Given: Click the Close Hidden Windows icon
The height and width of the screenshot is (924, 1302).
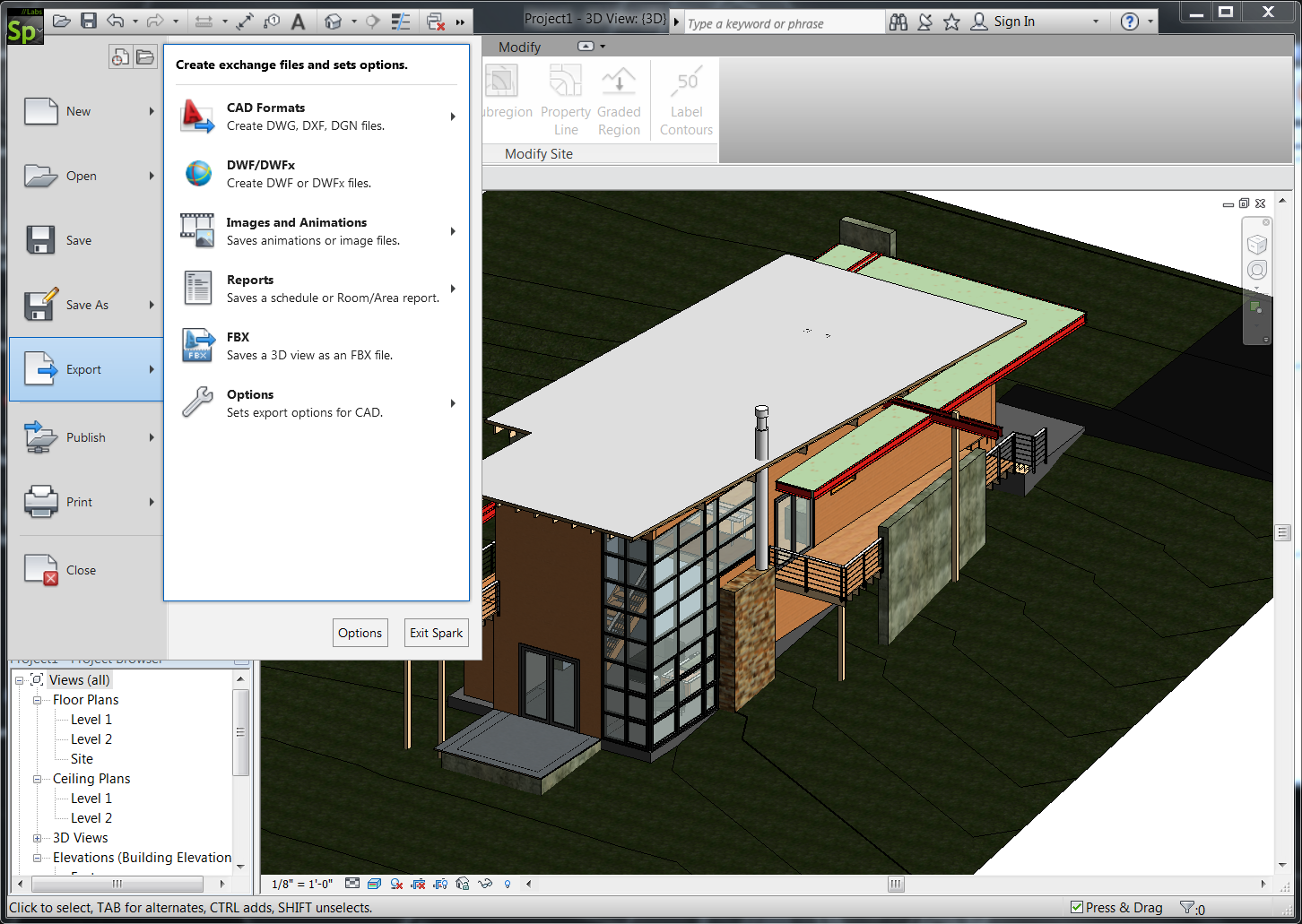Looking at the screenshot, I should (x=436, y=21).
